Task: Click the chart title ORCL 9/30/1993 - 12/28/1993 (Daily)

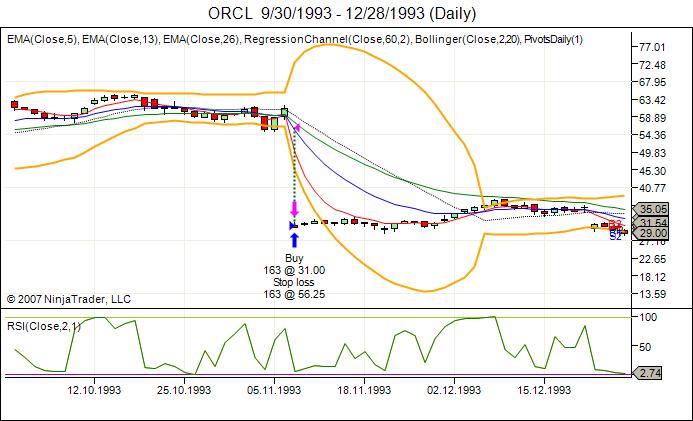Action: [342, 13]
